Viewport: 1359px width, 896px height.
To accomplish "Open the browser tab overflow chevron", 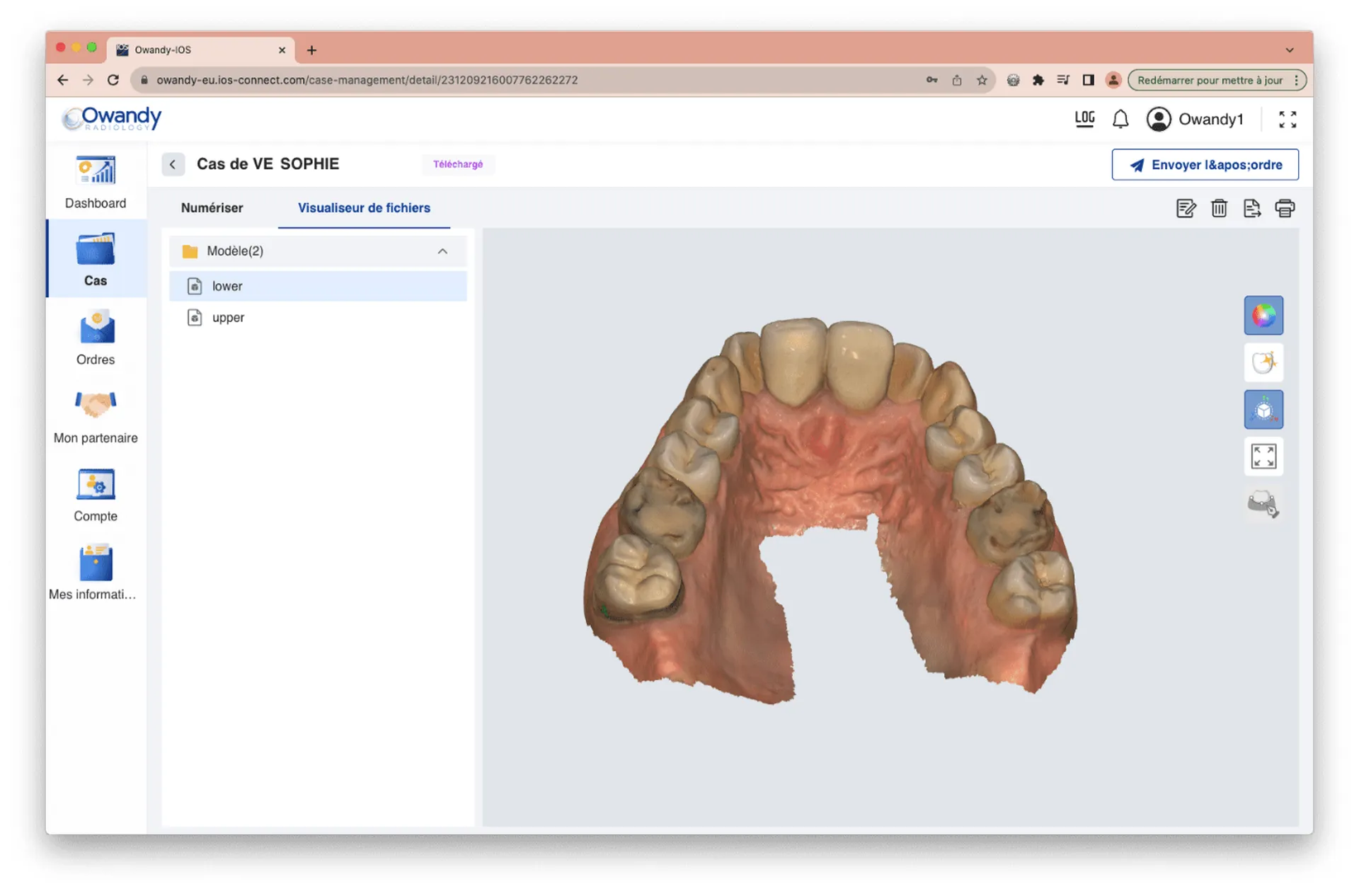I will tap(1290, 50).
